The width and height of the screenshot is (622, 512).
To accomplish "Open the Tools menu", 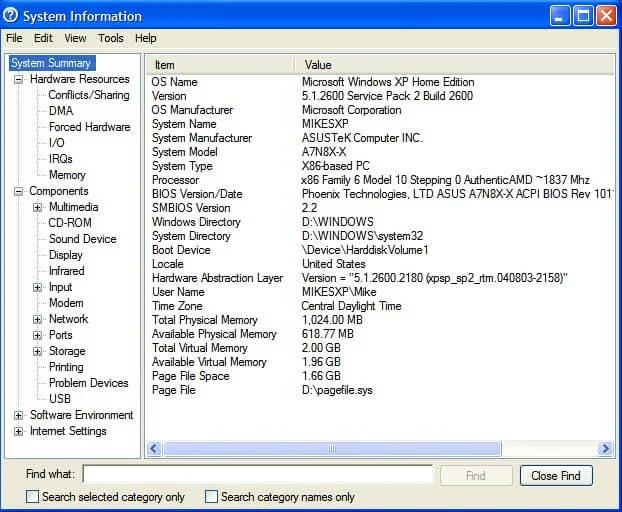I will (x=111, y=38).
